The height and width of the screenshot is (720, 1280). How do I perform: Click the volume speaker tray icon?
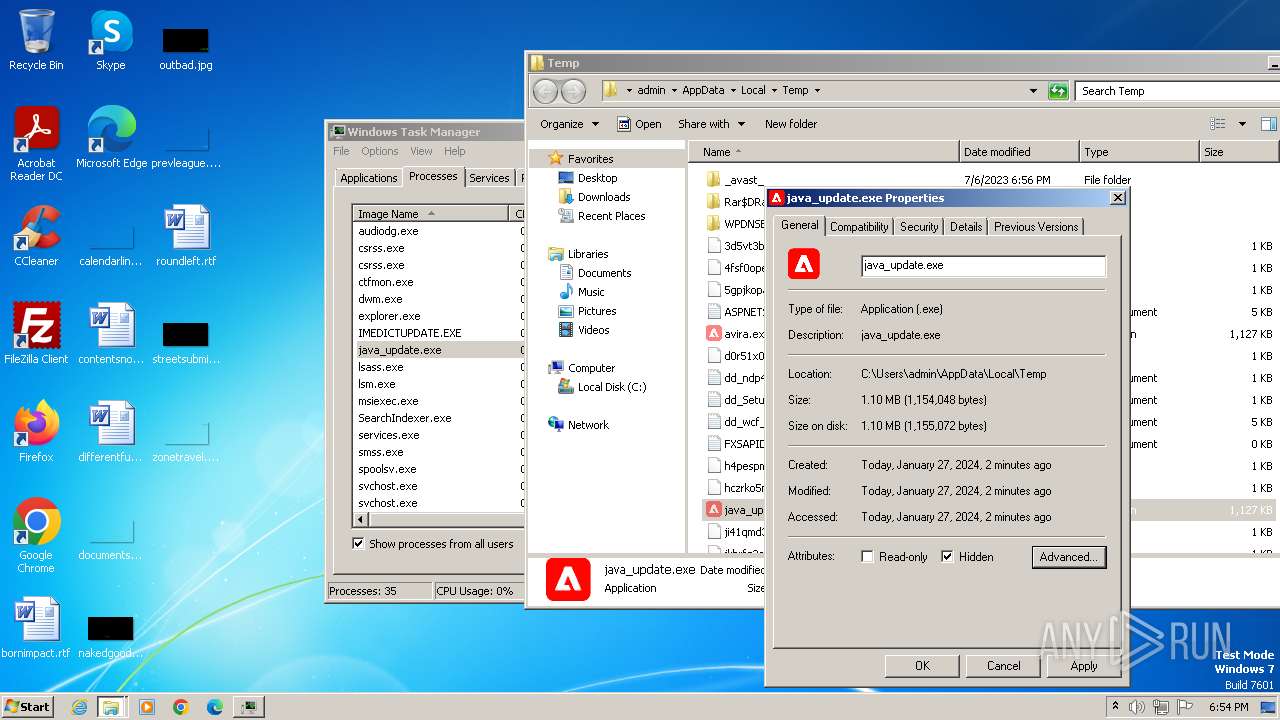(x=1137, y=707)
